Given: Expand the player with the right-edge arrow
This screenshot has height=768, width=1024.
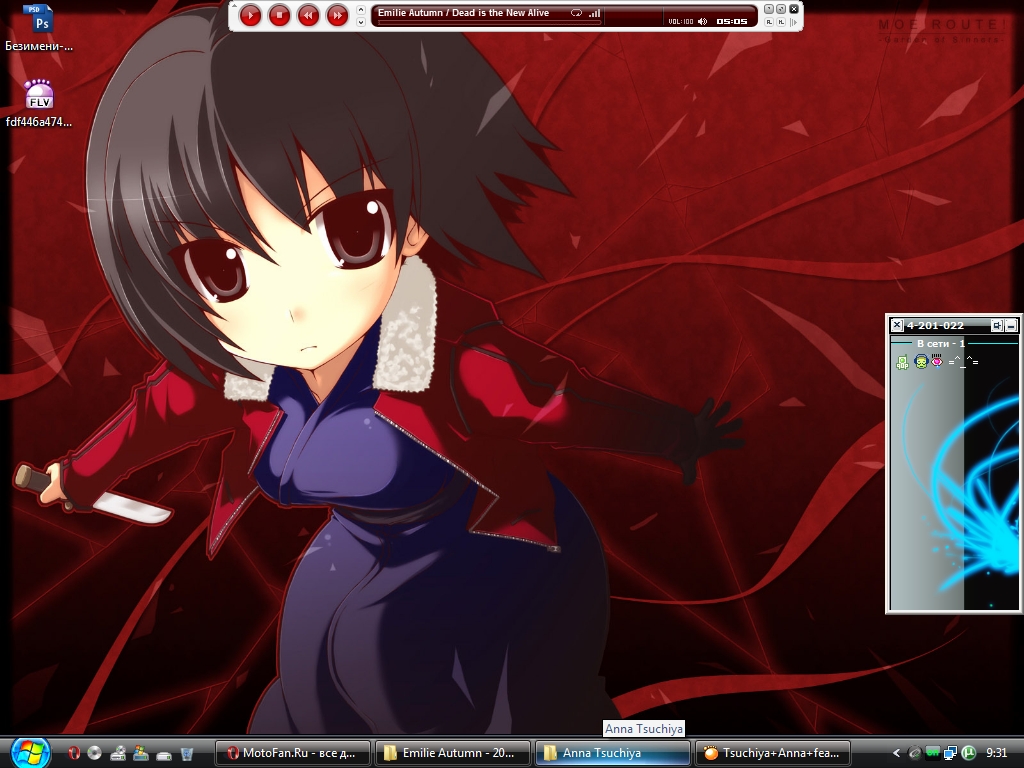Looking at the screenshot, I should pyautogui.click(x=794, y=22).
